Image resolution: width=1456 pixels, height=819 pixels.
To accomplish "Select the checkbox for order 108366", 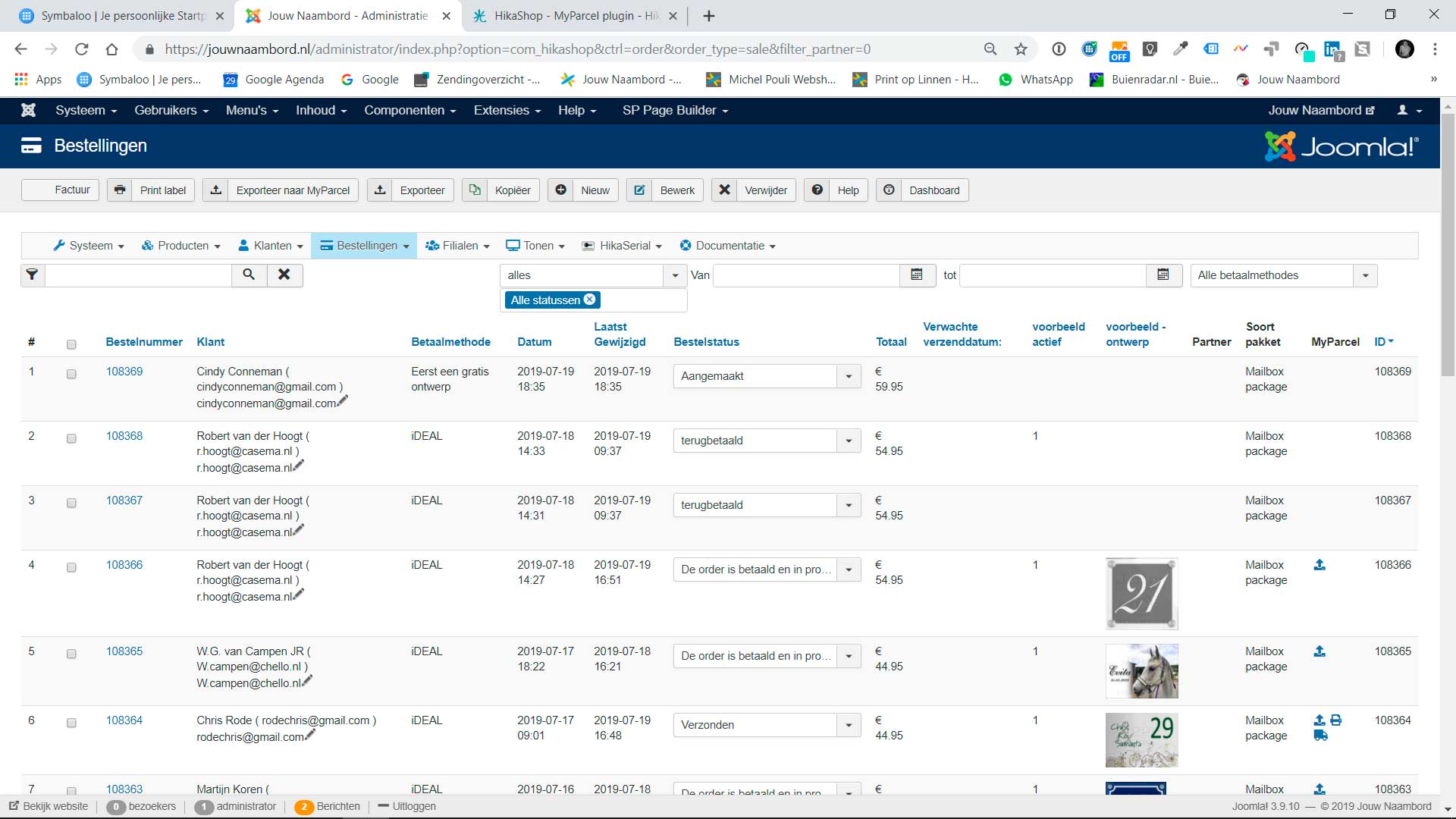I will [71, 567].
